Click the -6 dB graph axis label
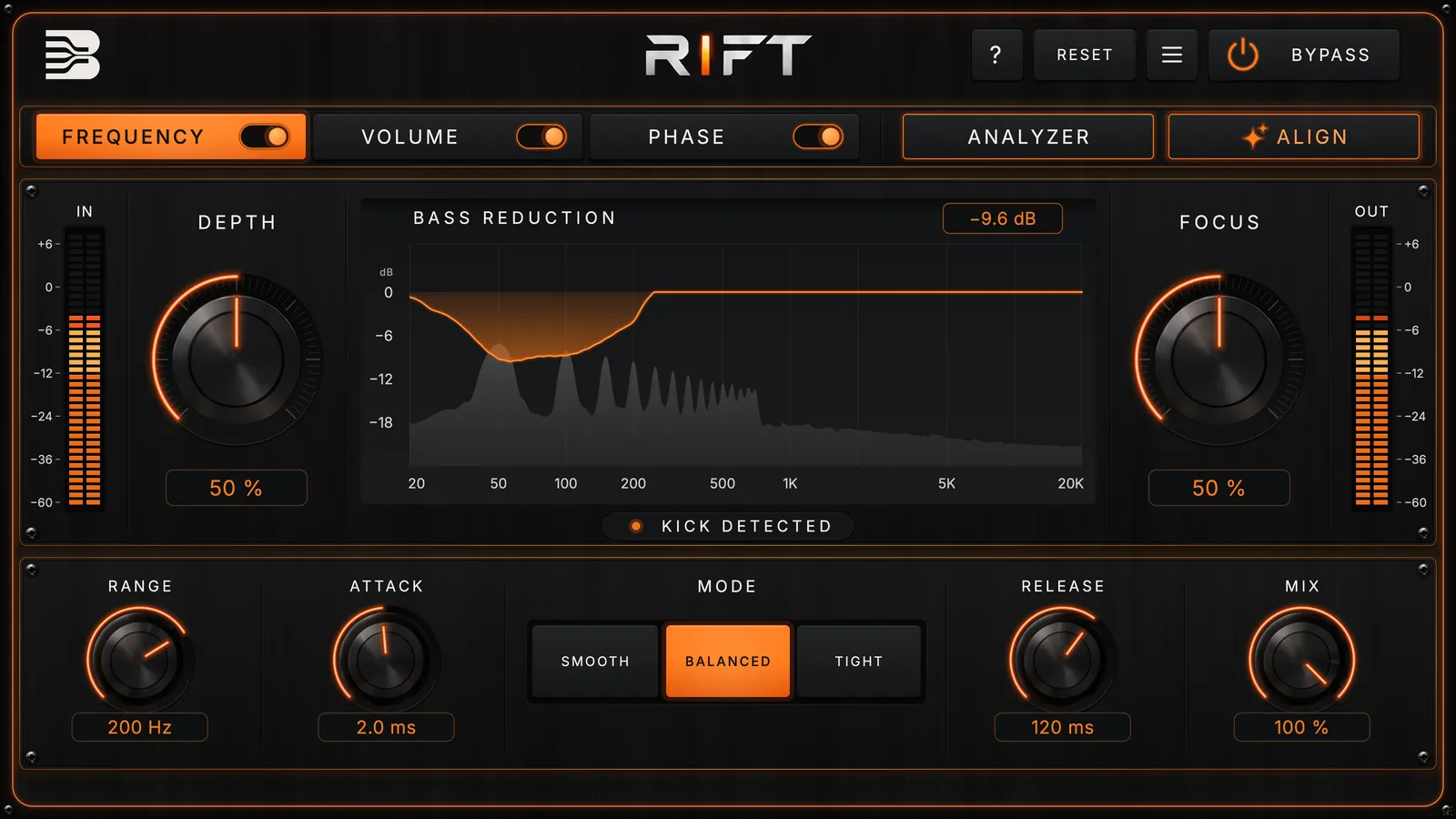The image size is (1456, 819). (383, 336)
